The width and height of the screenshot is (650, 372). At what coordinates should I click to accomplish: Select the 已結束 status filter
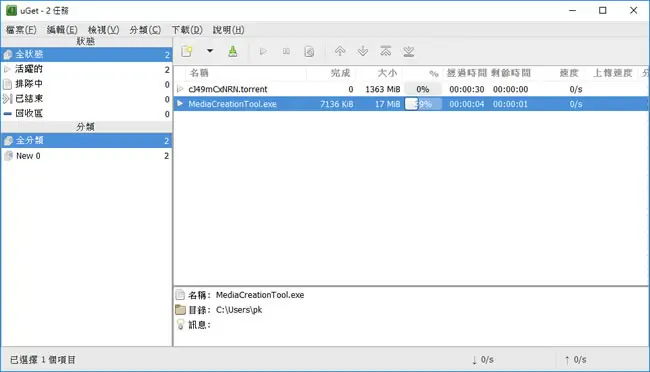(x=86, y=99)
